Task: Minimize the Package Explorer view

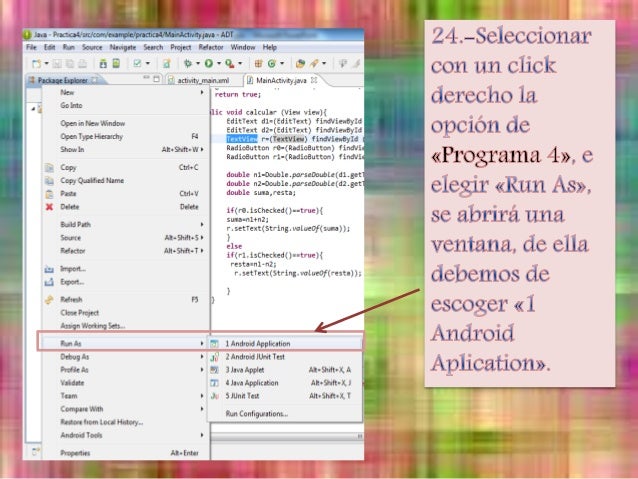Action: (x=146, y=78)
